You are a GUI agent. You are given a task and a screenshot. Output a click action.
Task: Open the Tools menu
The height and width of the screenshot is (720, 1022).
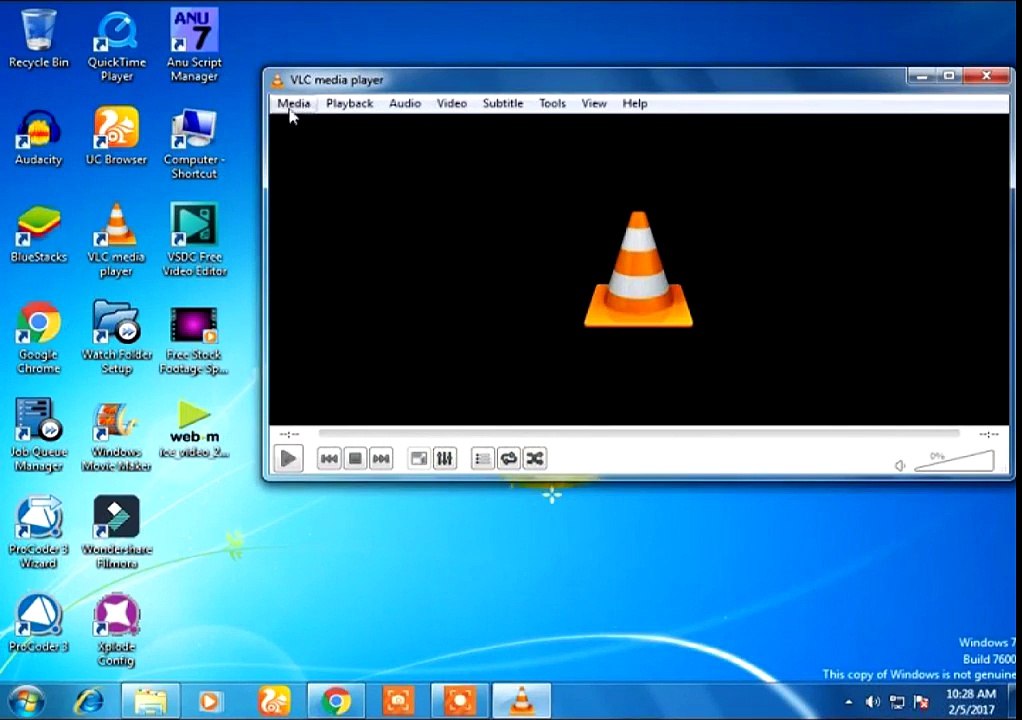click(x=552, y=104)
